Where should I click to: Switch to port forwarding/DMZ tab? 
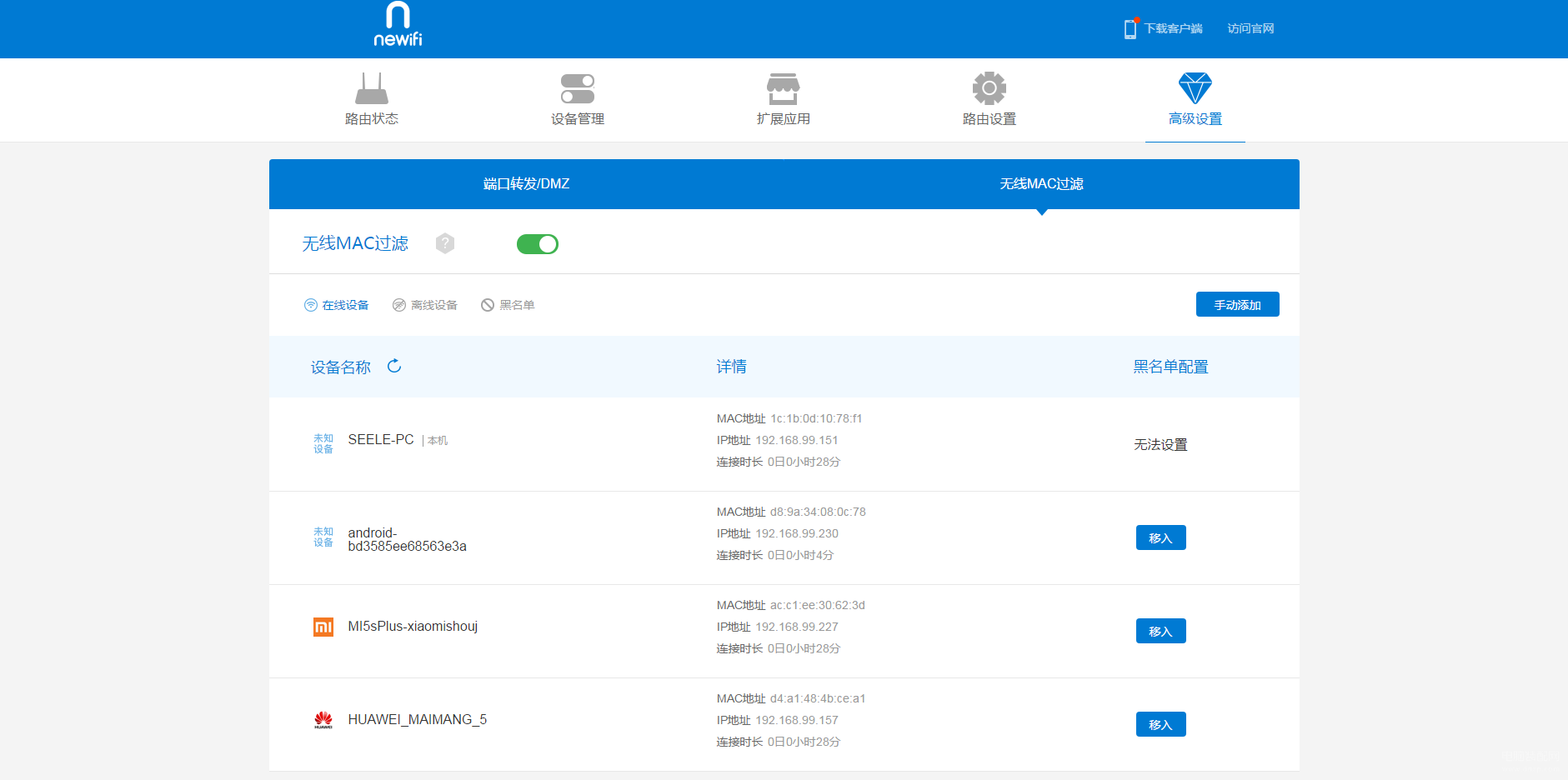point(527,184)
